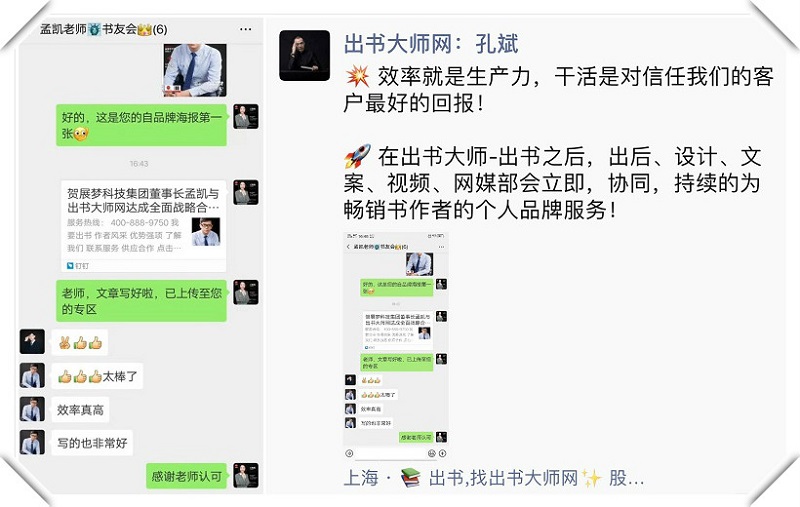This screenshot has width=800, height=507.
Task: Select the 太棒了 thumbs-up message bubble
Action: pyautogui.click(x=97, y=376)
